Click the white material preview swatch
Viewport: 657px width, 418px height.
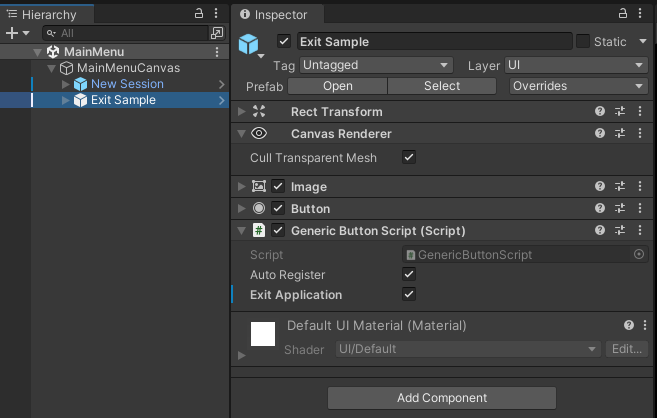coord(263,334)
